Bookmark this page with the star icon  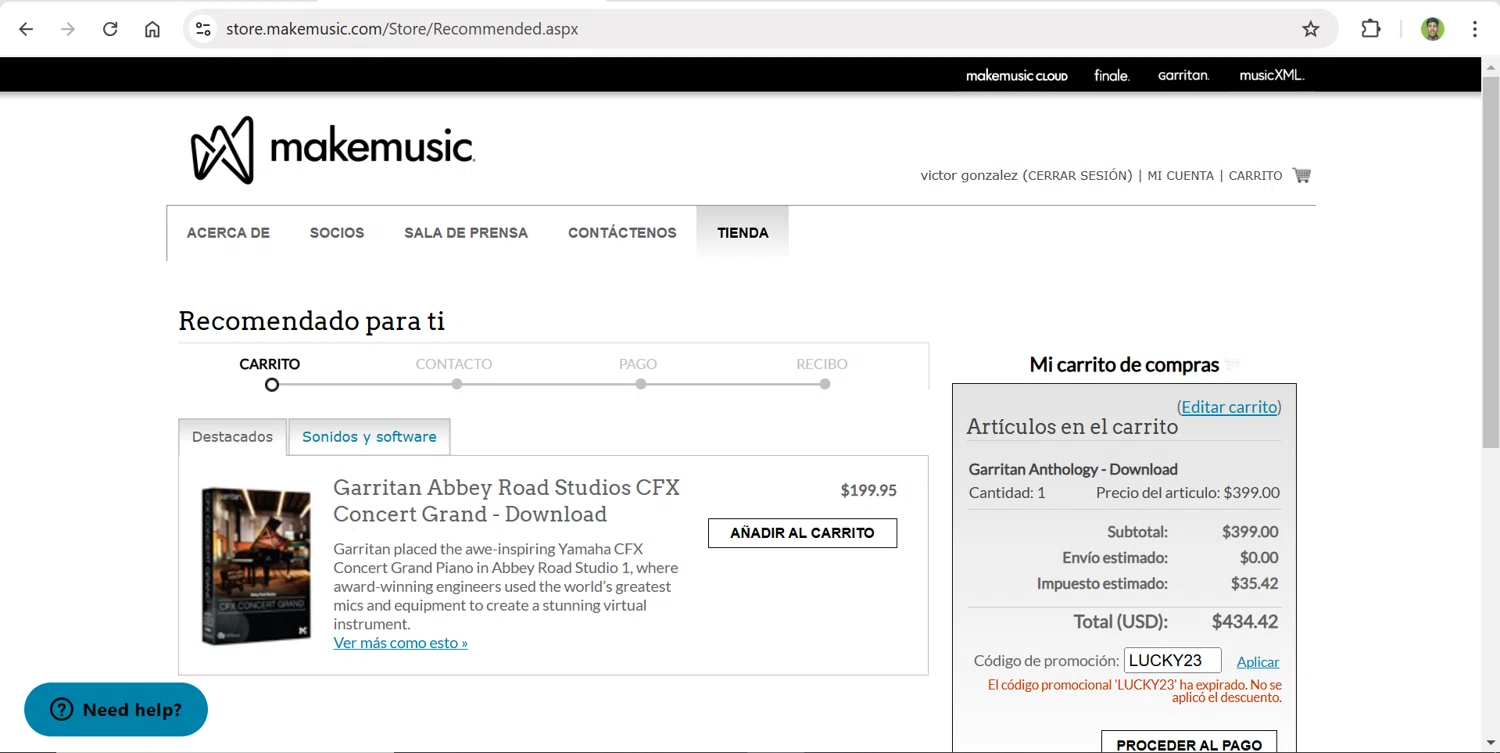pyautogui.click(x=1311, y=29)
